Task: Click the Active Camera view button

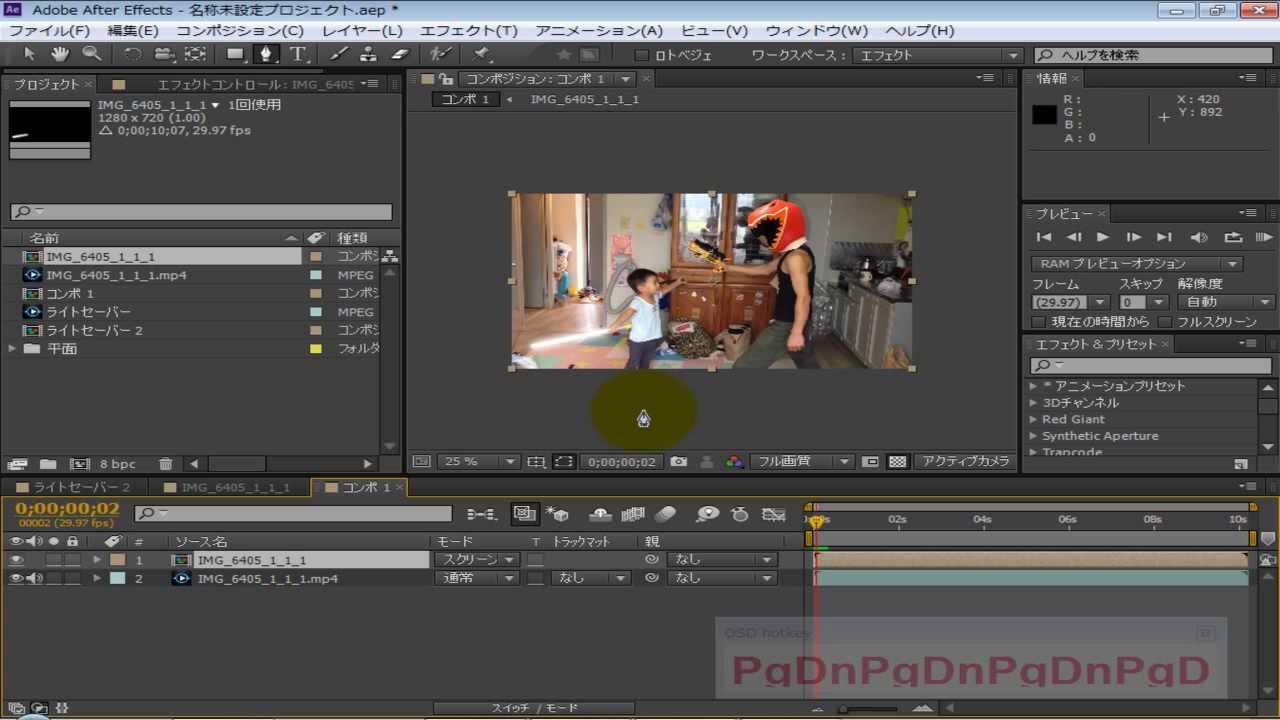Action: (x=964, y=462)
